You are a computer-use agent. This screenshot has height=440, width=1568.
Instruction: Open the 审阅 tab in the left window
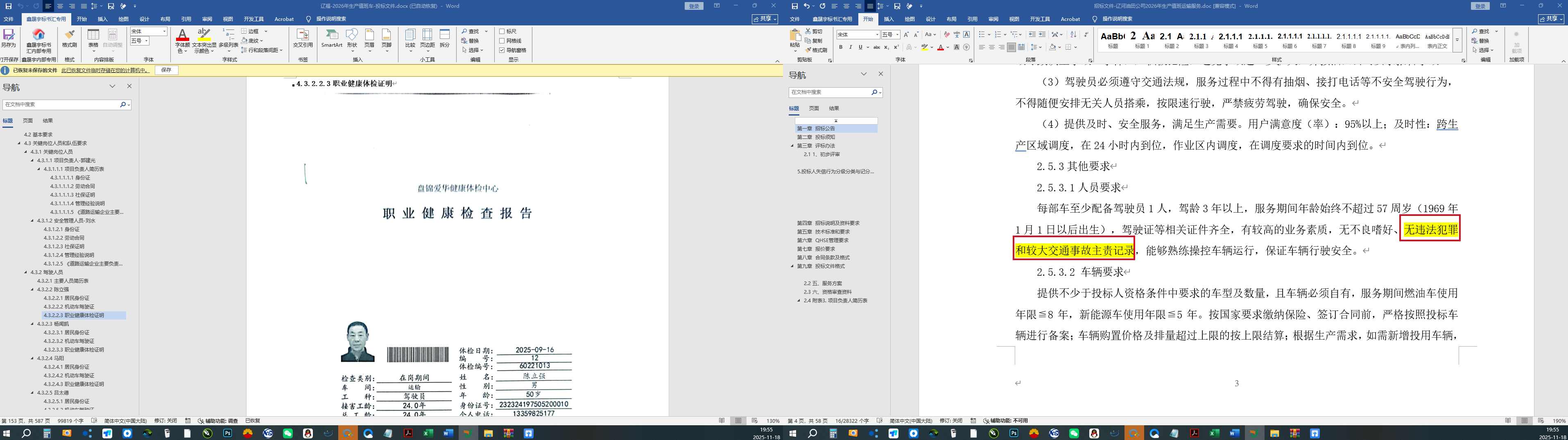[x=207, y=20]
